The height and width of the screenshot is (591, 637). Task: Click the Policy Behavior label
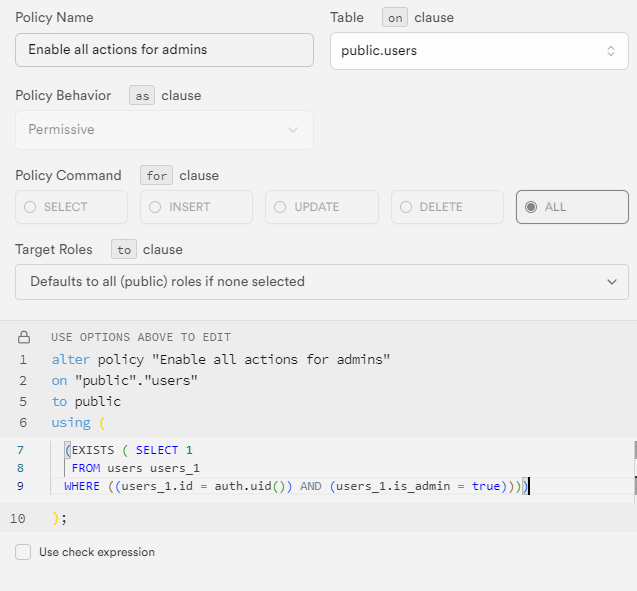(63, 95)
